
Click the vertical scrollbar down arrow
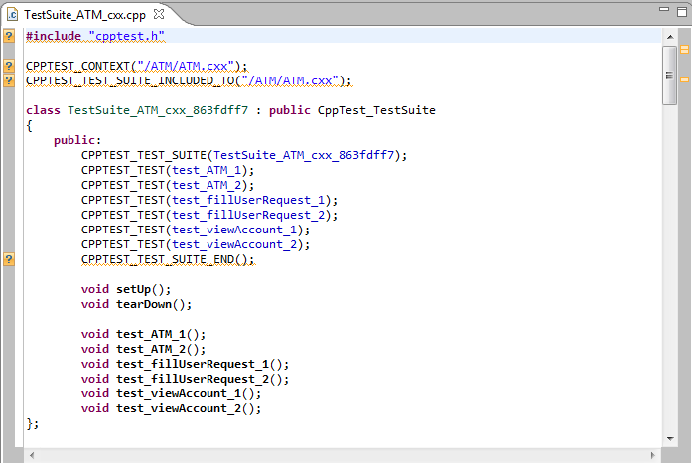pyautogui.click(x=670, y=438)
